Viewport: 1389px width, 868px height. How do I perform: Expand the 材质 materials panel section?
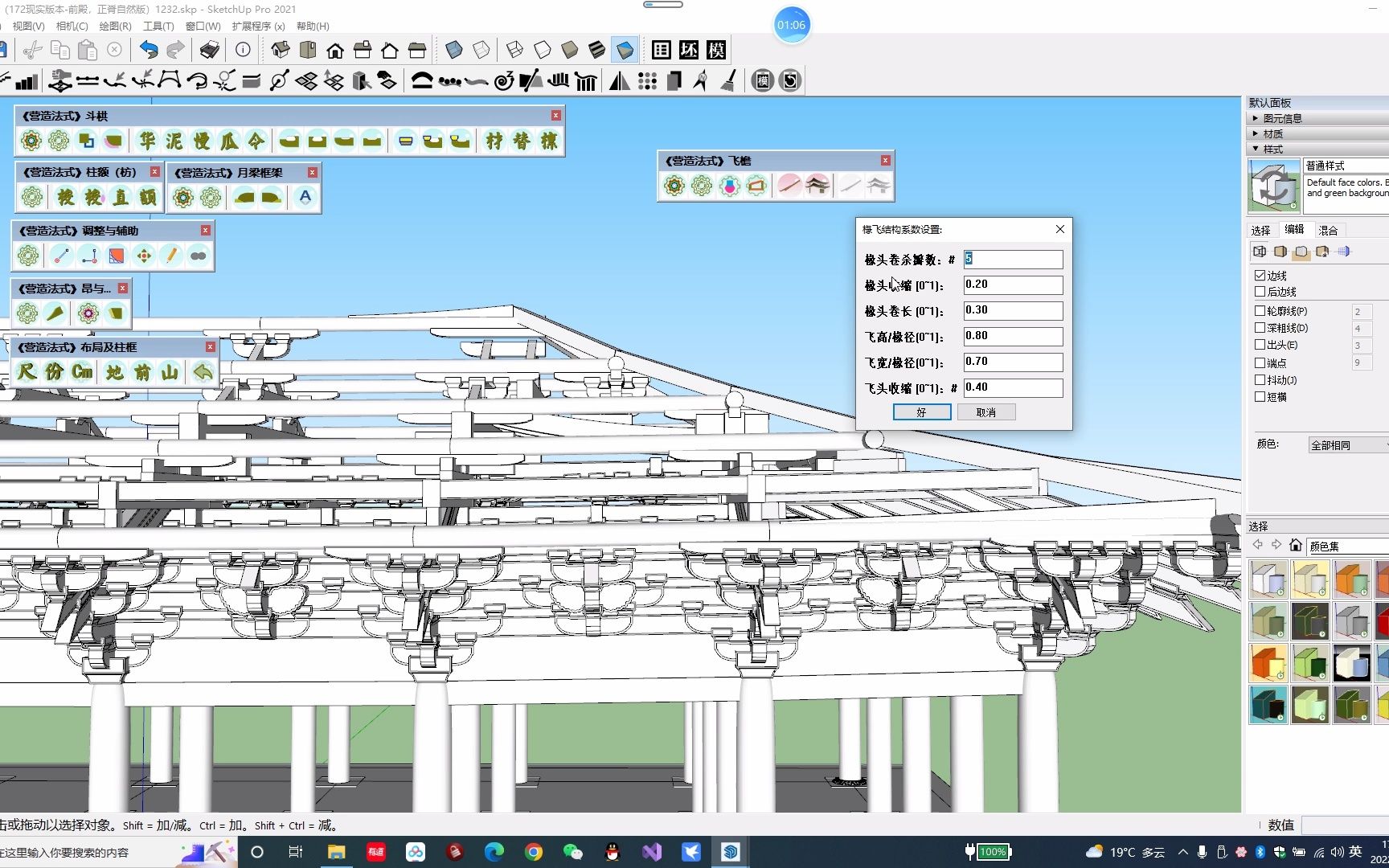pyautogui.click(x=1272, y=133)
